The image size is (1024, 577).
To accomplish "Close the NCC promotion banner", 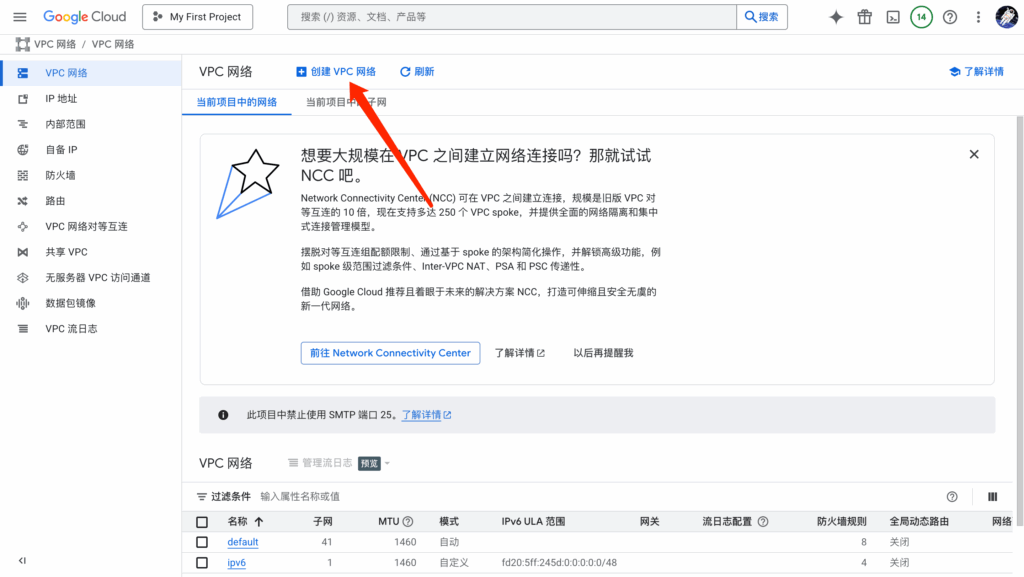I will tap(974, 155).
